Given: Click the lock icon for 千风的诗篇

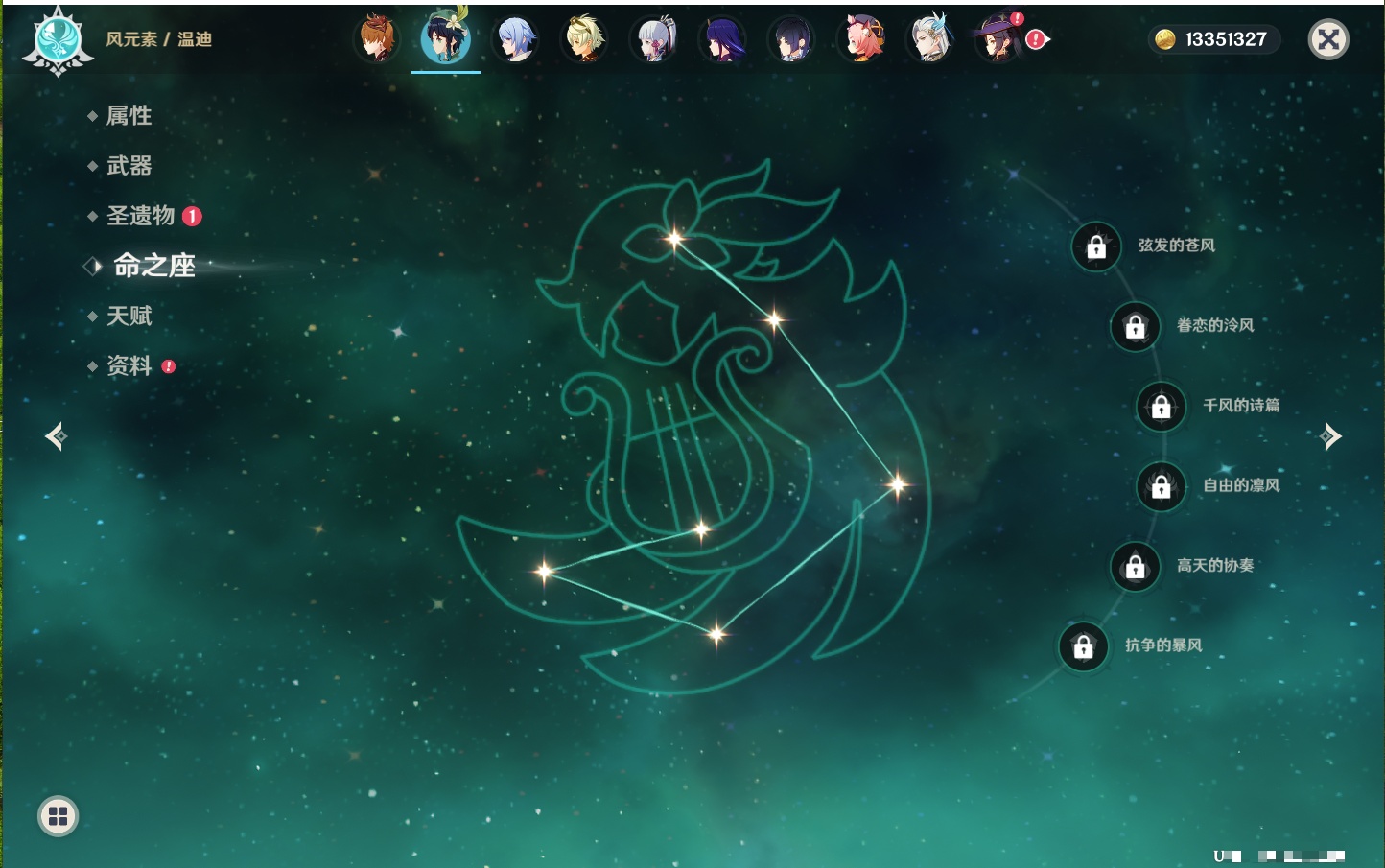Looking at the screenshot, I should 1161,407.
